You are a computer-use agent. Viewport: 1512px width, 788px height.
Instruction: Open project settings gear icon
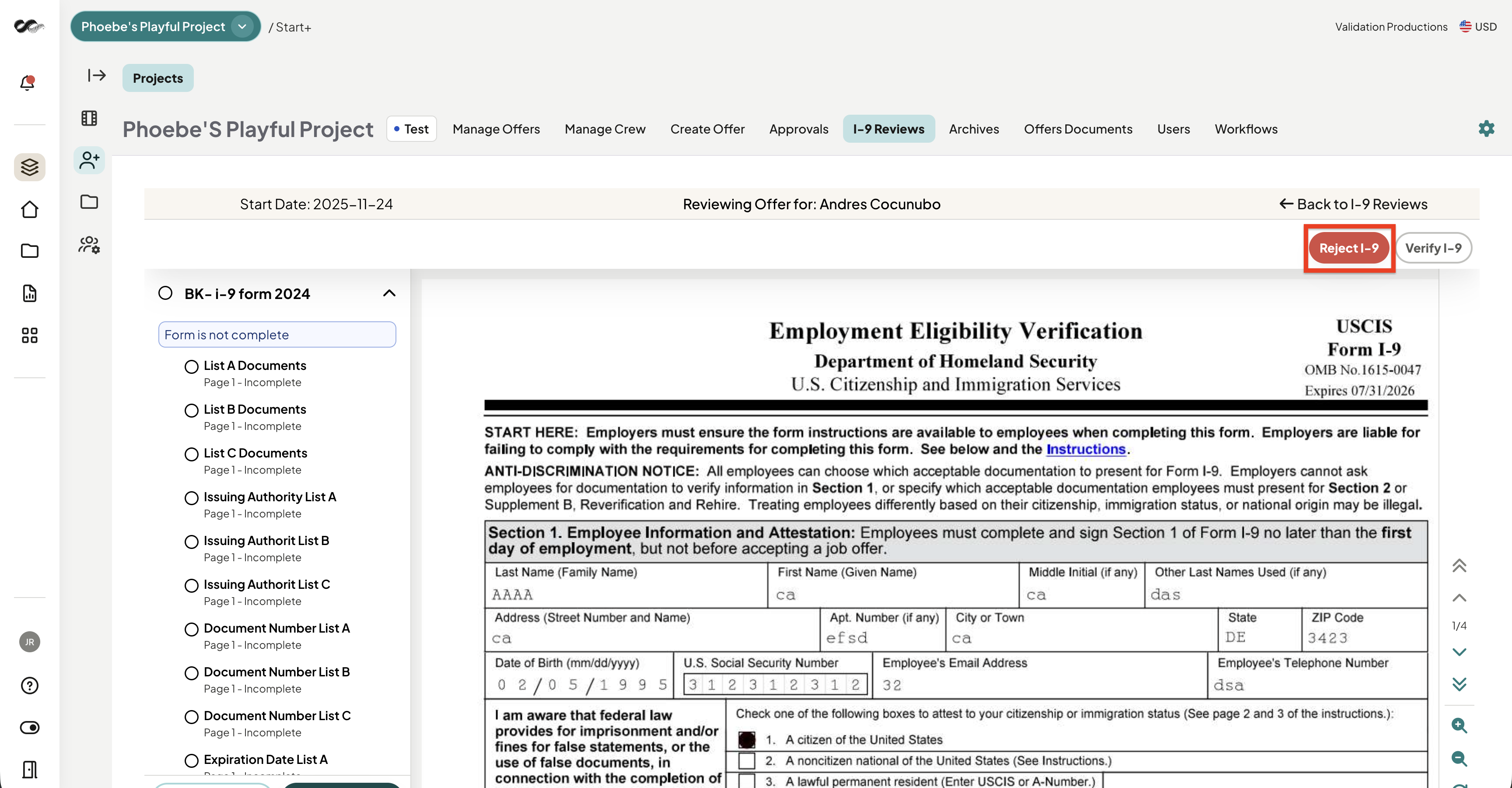(1486, 129)
